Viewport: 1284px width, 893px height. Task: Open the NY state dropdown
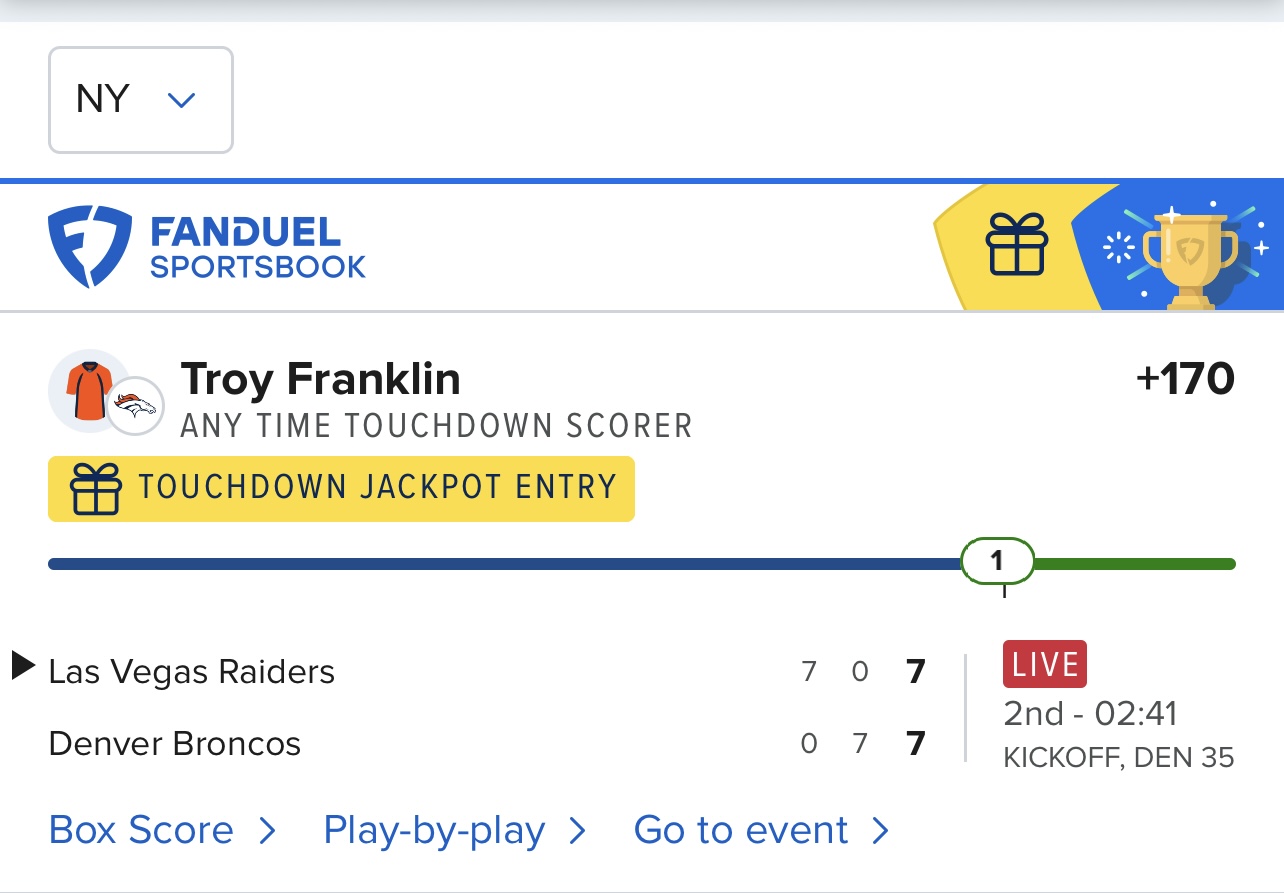click(x=140, y=100)
